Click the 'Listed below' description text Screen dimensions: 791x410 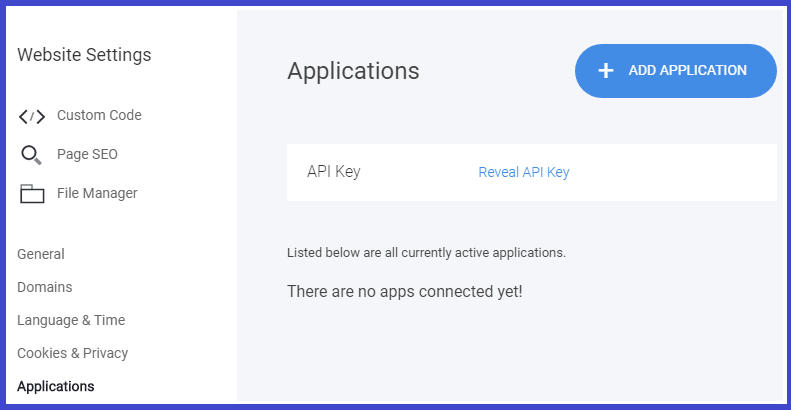click(426, 253)
